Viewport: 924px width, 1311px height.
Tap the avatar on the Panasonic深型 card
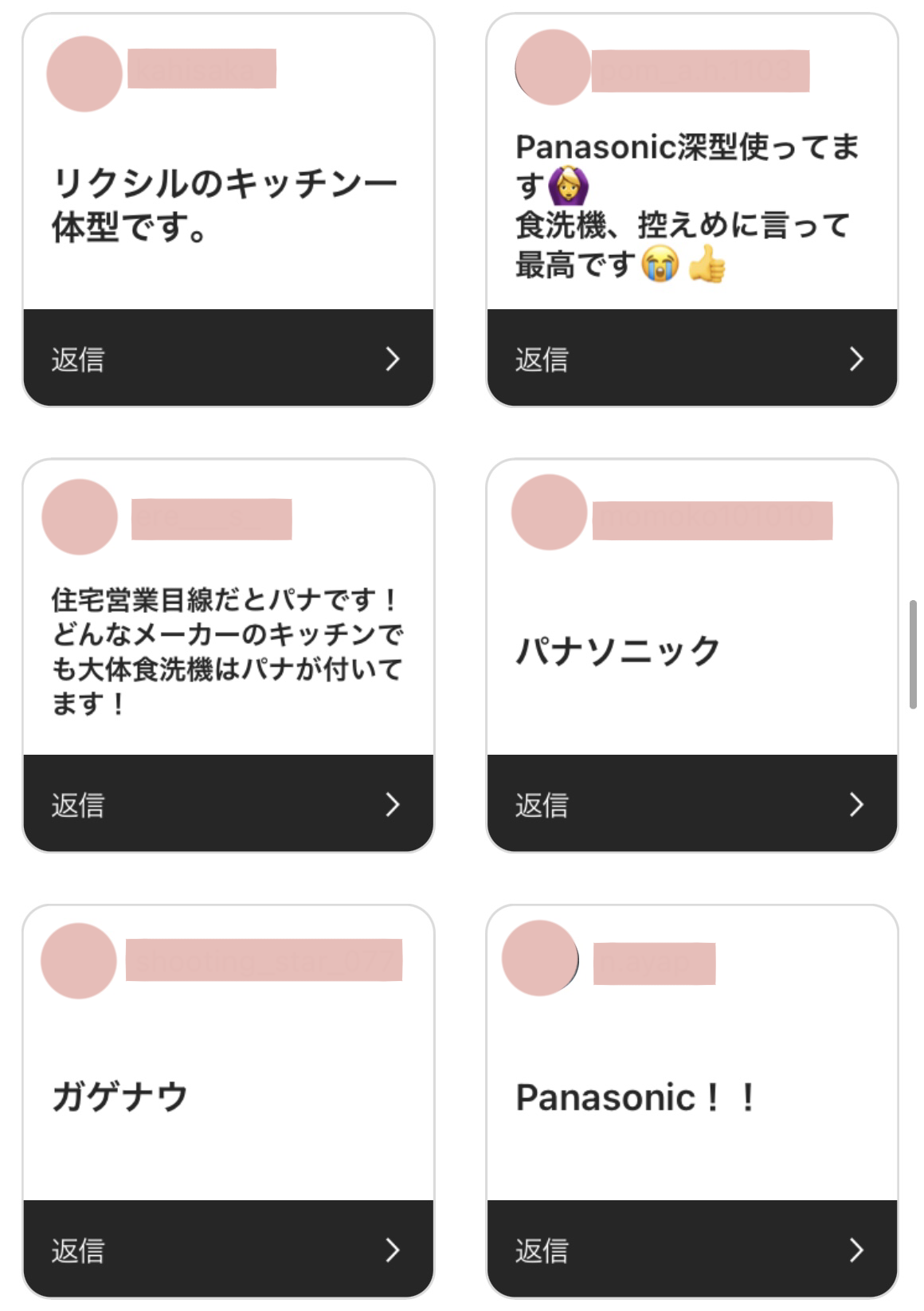coord(553,68)
